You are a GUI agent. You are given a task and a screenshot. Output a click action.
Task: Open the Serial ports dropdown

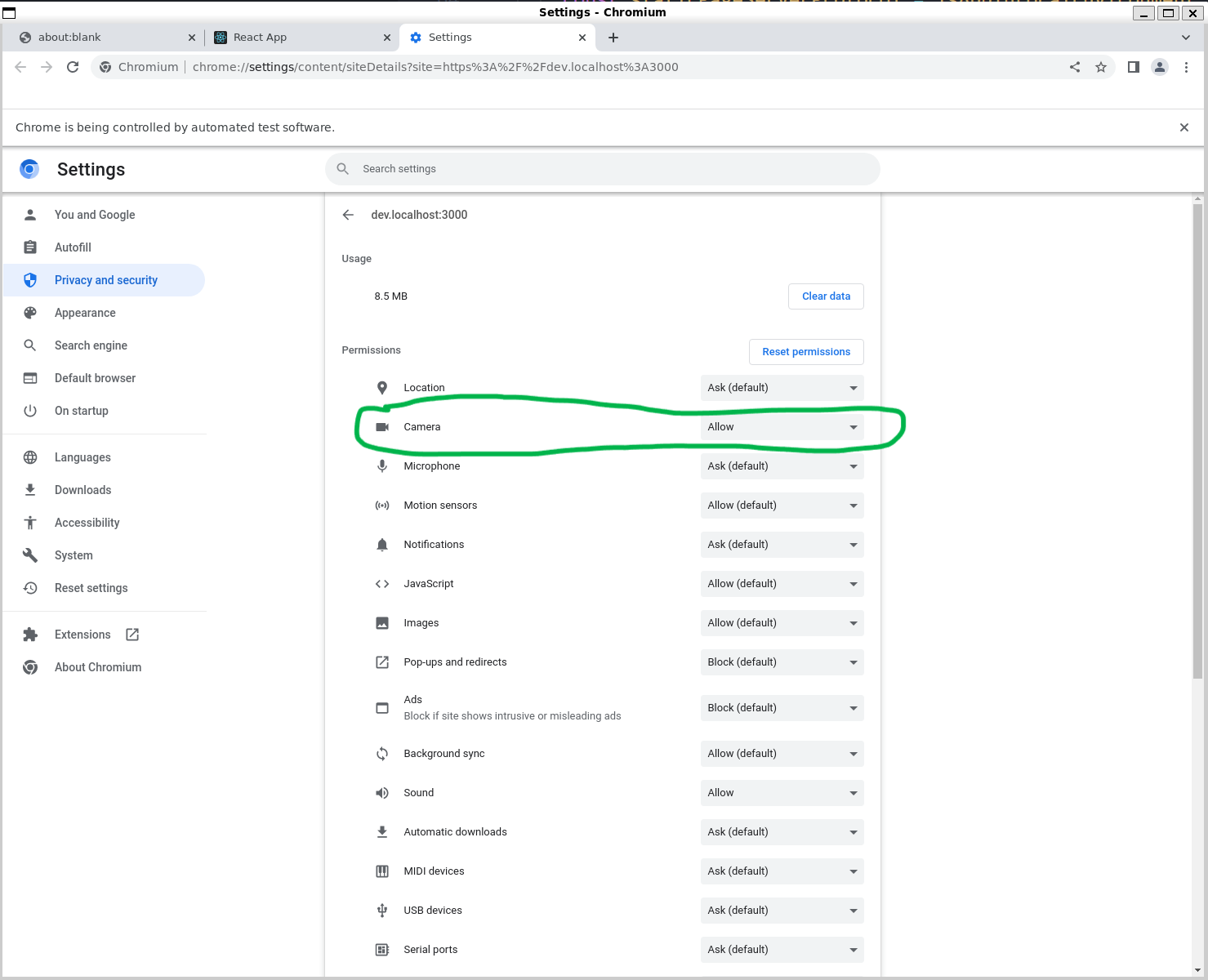(782, 950)
